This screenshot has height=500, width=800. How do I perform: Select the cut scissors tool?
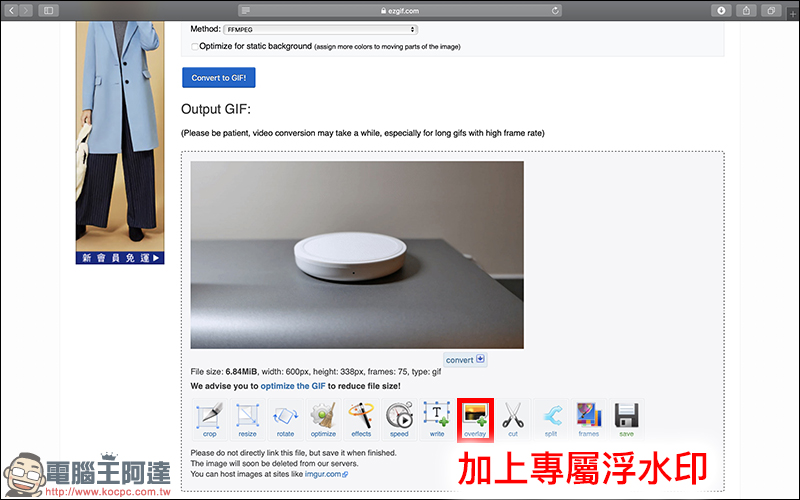(x=513, y=419)
